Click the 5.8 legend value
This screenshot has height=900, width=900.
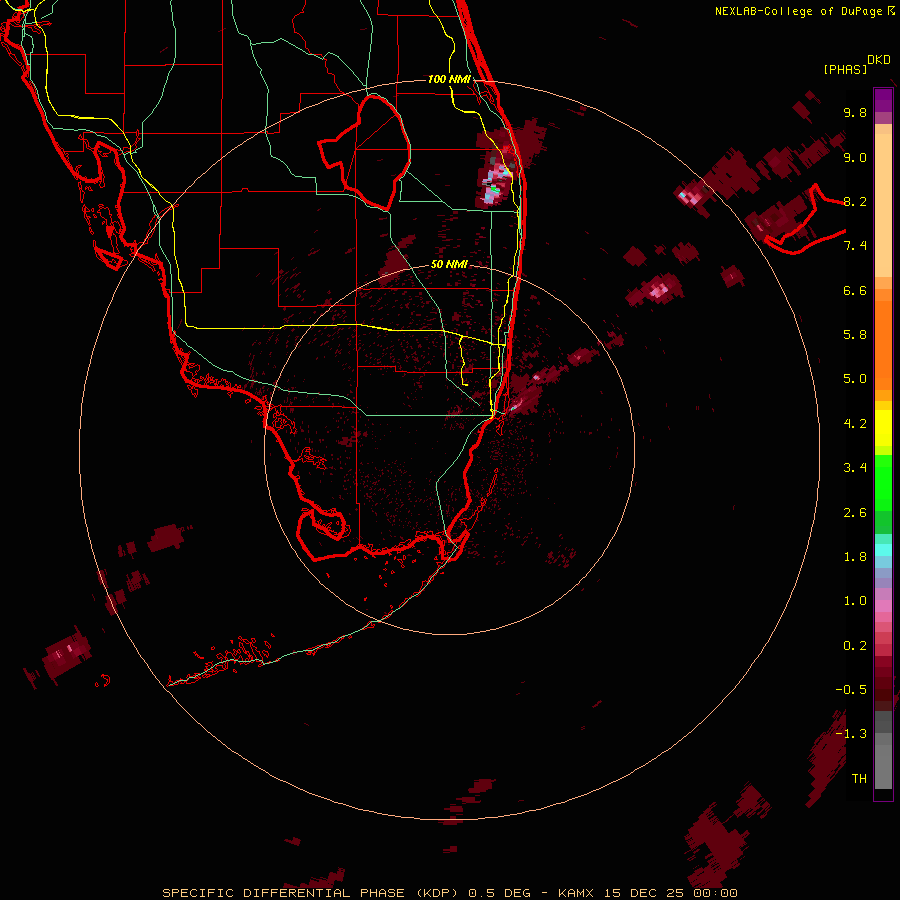coord(855,335)
